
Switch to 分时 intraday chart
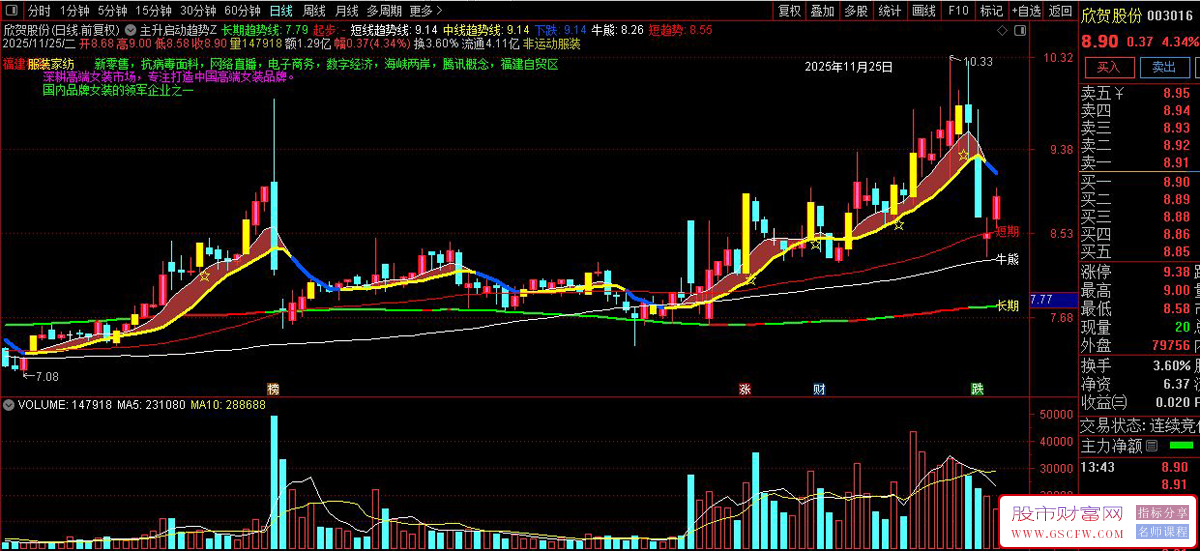[40, 11]
